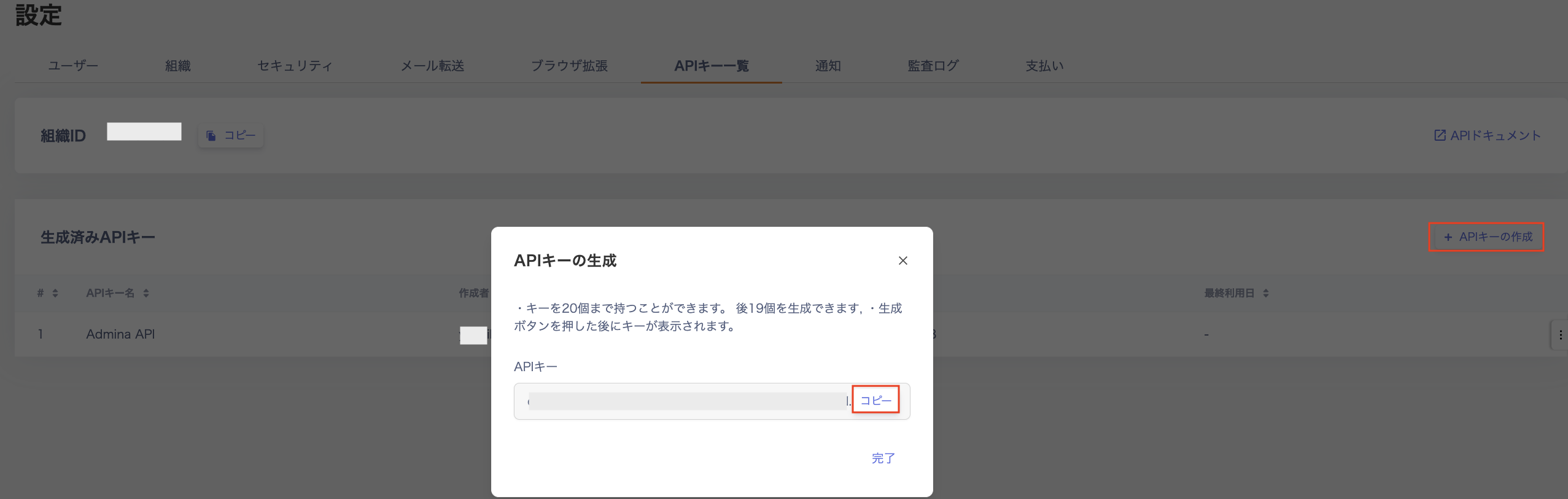Open the APIドキュメント link
The image size is (1568, 499).
[x=1487, y=135]
